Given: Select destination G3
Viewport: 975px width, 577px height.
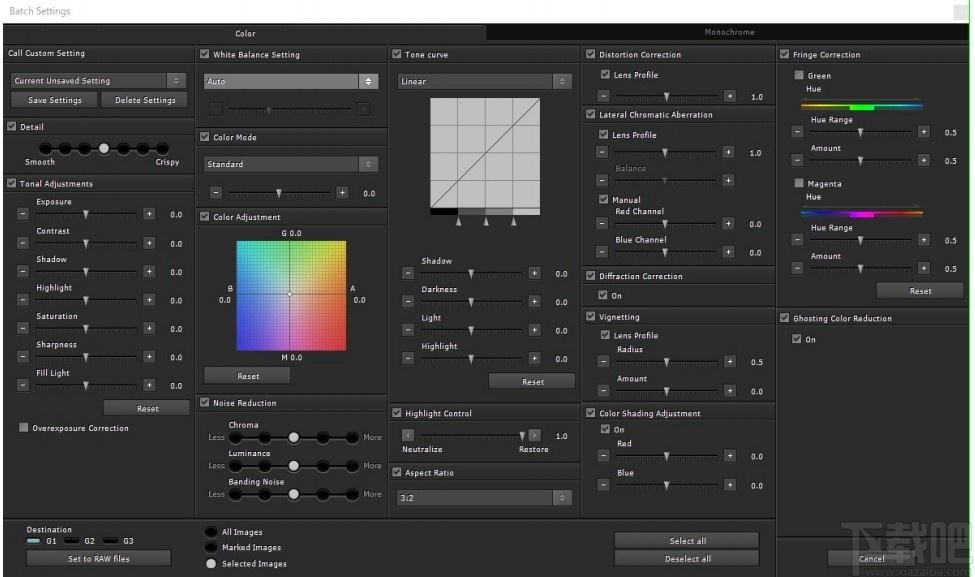Looking at the screenshot, I should pos(111,541).
